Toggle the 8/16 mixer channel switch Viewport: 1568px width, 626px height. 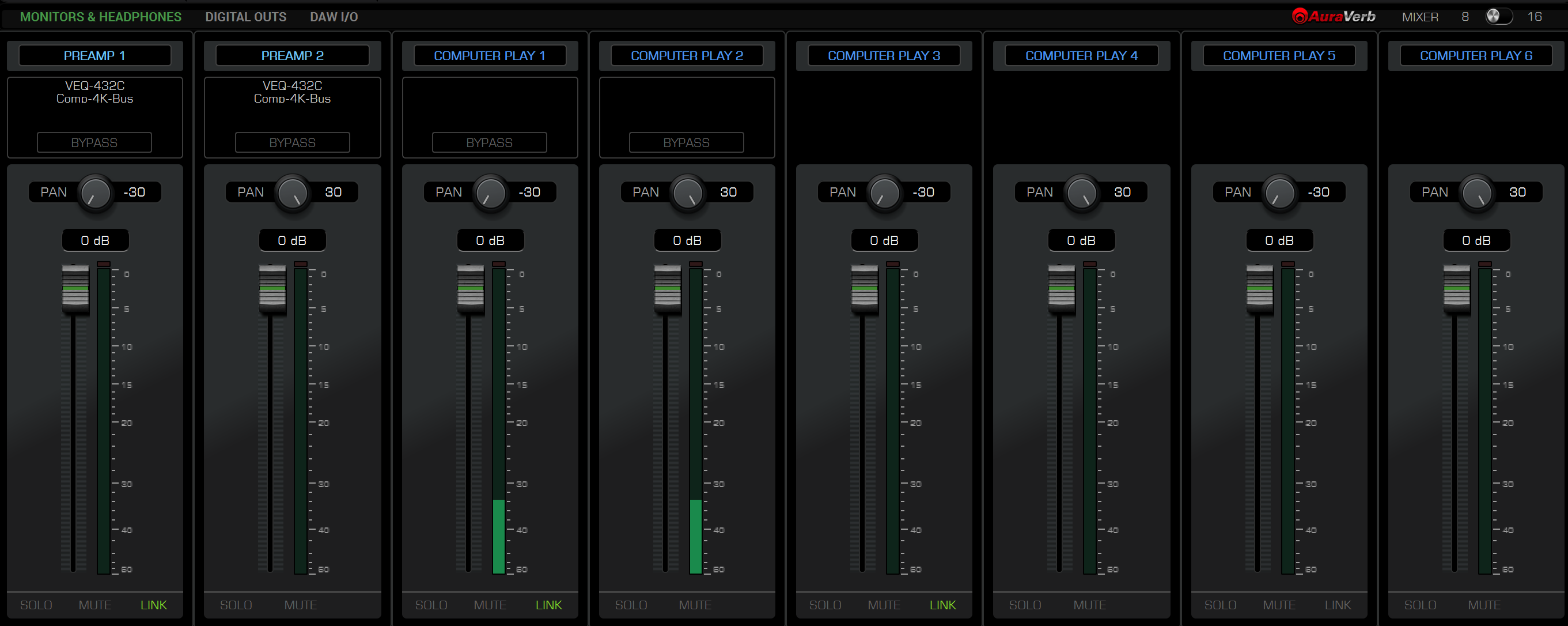[x=1499, y=17]
